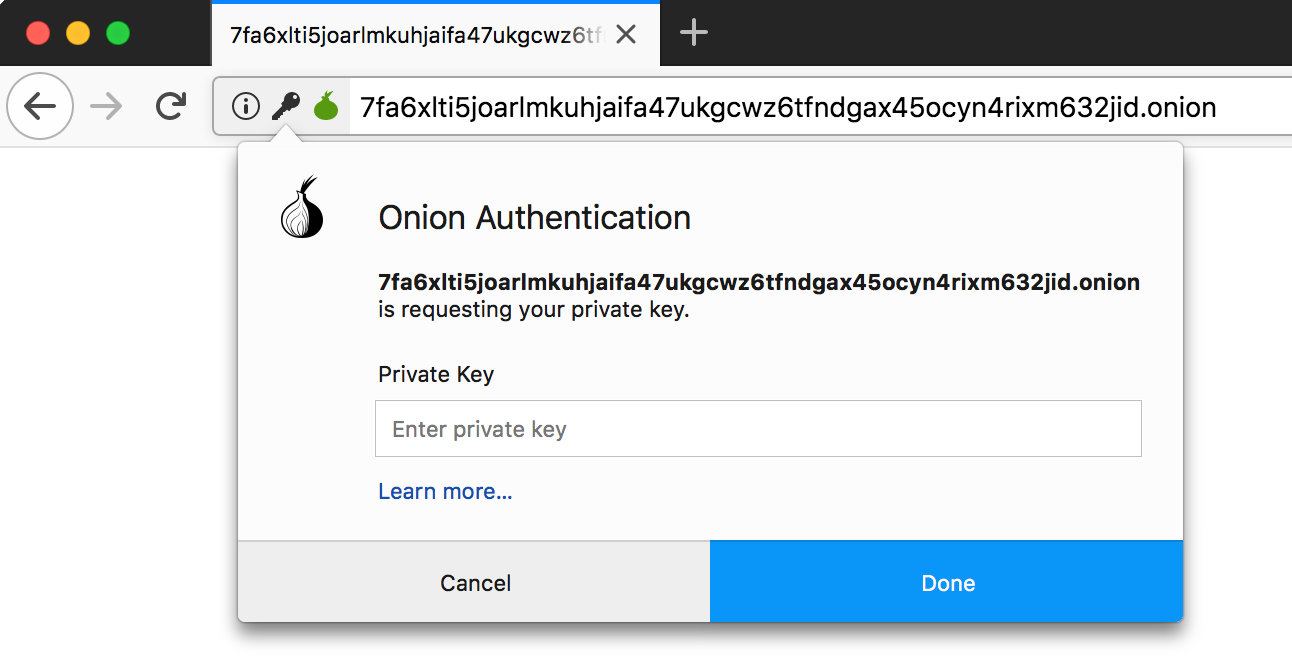Click the bold onion address in the dialog

click(759, 283)
